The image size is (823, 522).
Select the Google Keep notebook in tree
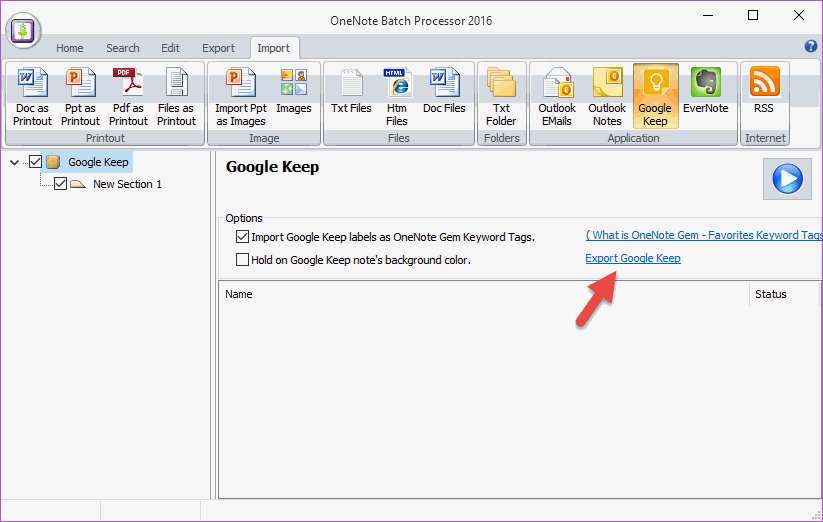pos(98,162)
